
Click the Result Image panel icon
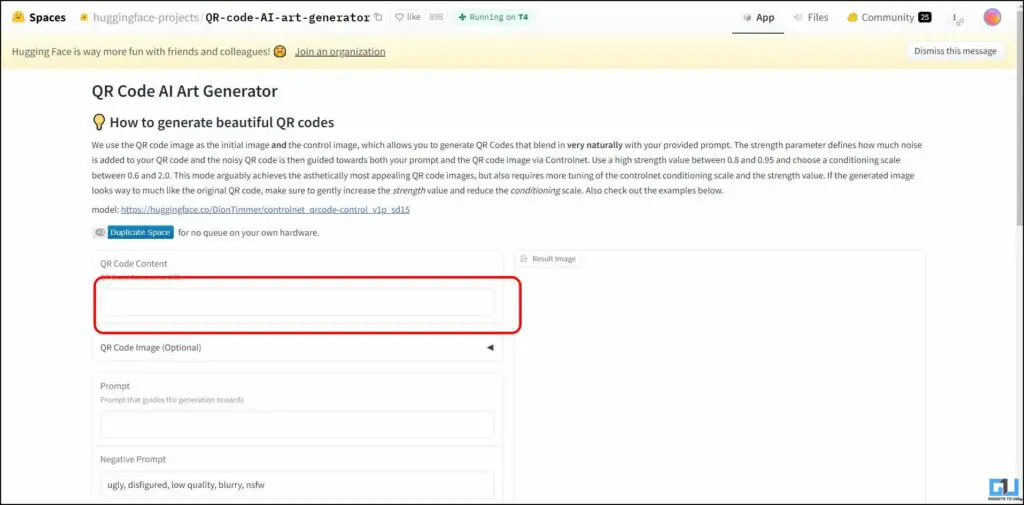click(524, 259)
